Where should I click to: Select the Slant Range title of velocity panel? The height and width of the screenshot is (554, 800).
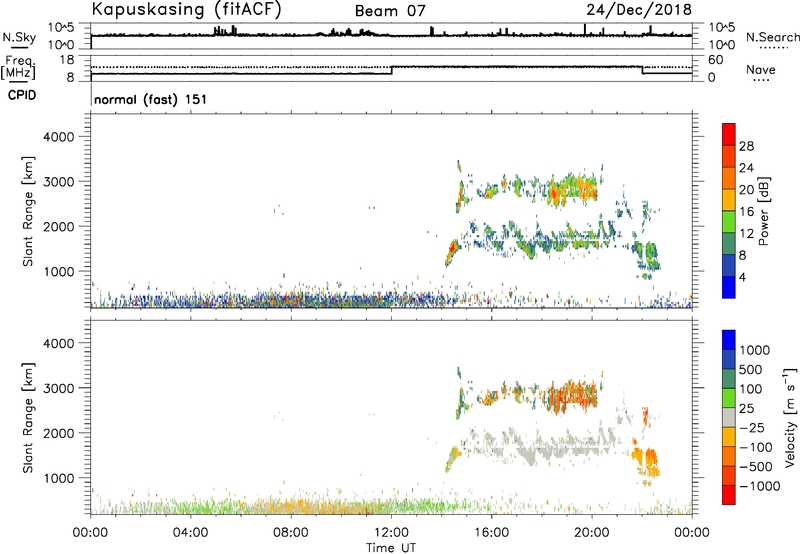[28, 418]
